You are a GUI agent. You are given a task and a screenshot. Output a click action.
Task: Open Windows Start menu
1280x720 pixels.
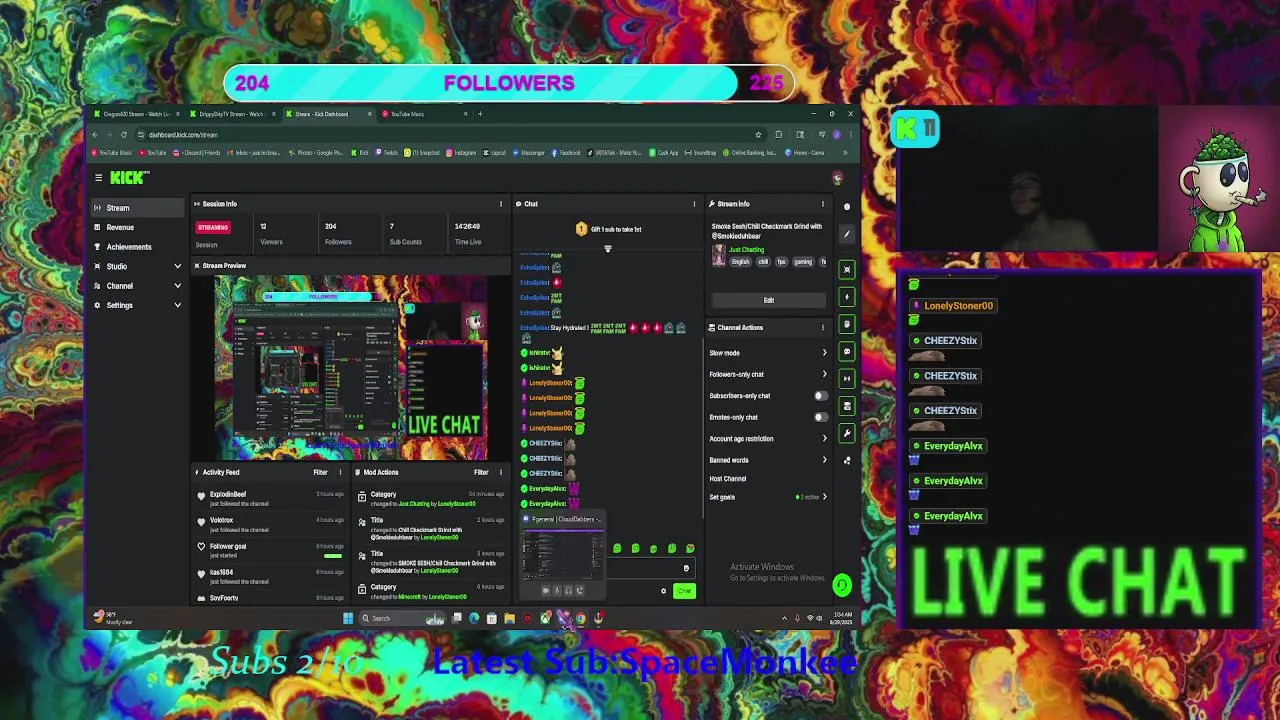pyautogui.click(x=348, y=618)
